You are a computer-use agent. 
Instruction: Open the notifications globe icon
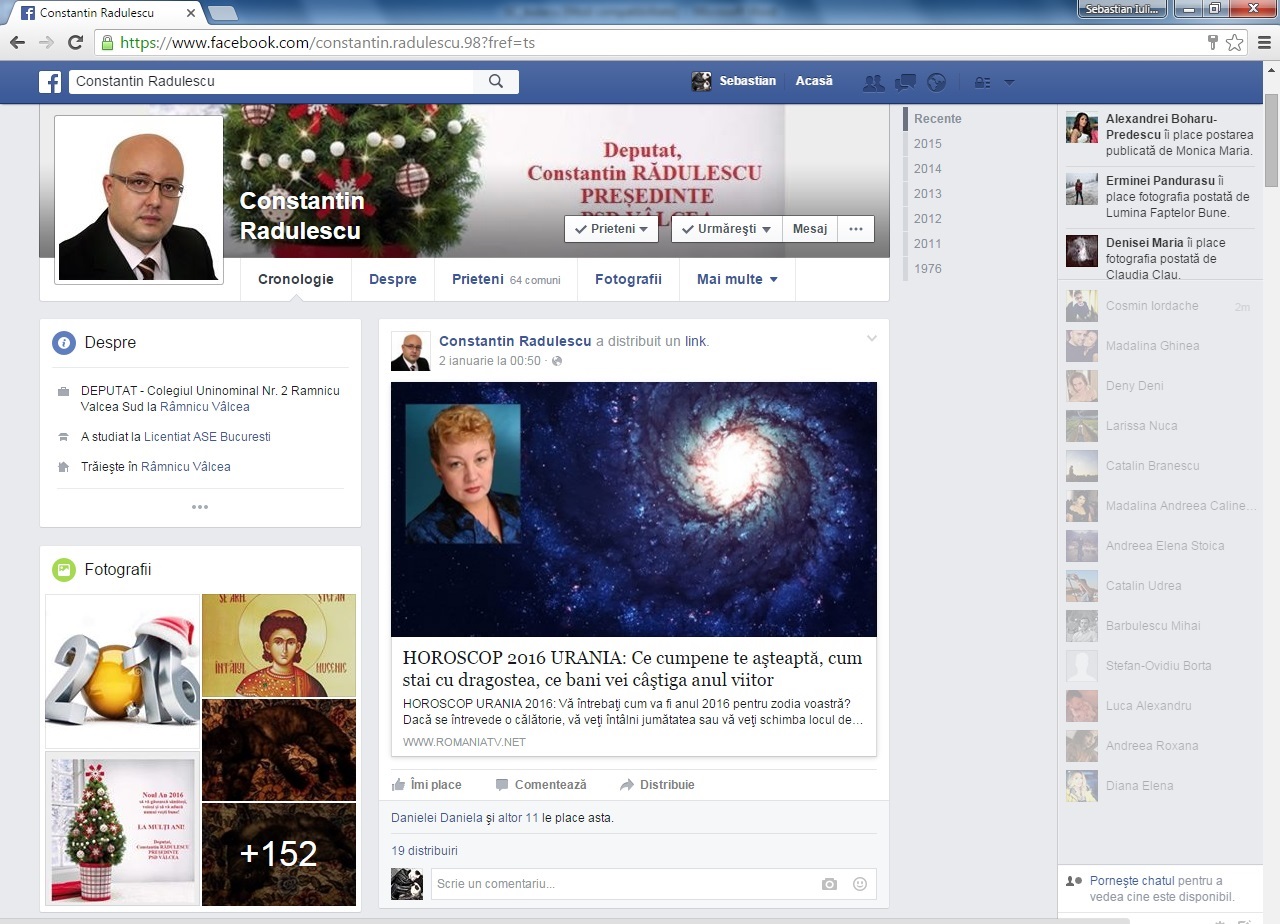pos(936,82)
